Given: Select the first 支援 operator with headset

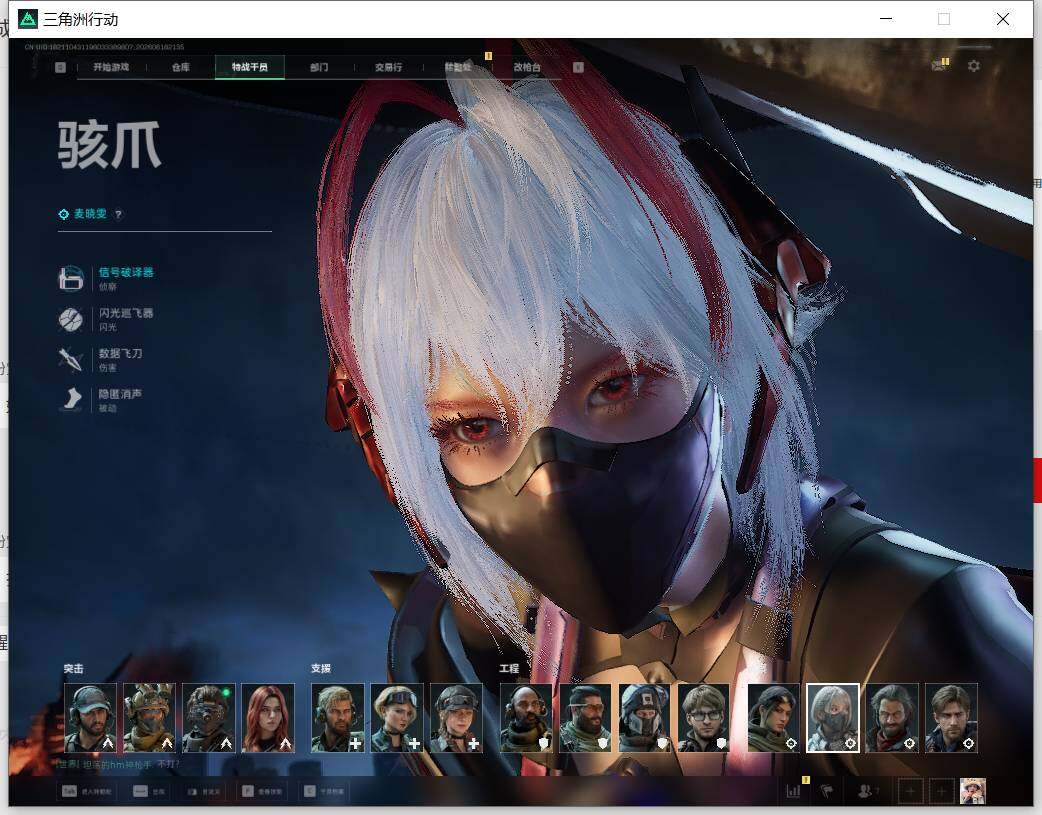Looking at the screenshot, I should tap(338, 718).
